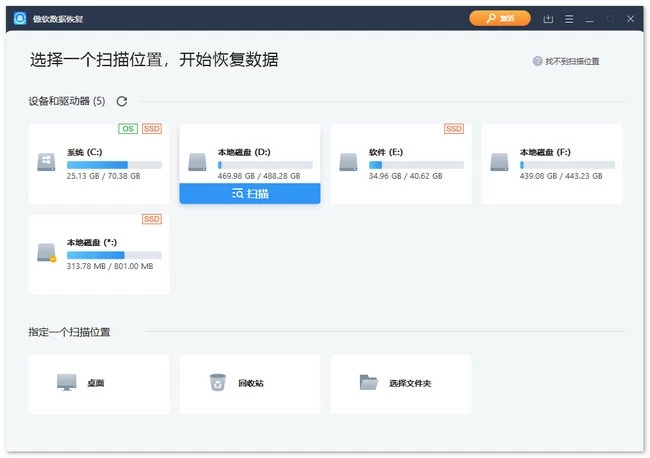Open the hamburger menu in title bar

569,19
